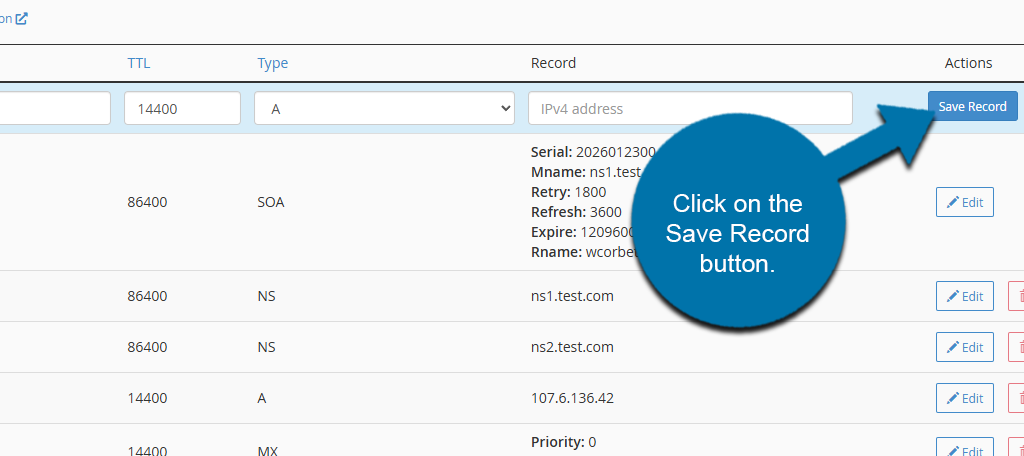Click the SOA type cell
Viewport: 1024px width, 456px height.
tap(271, 203)
